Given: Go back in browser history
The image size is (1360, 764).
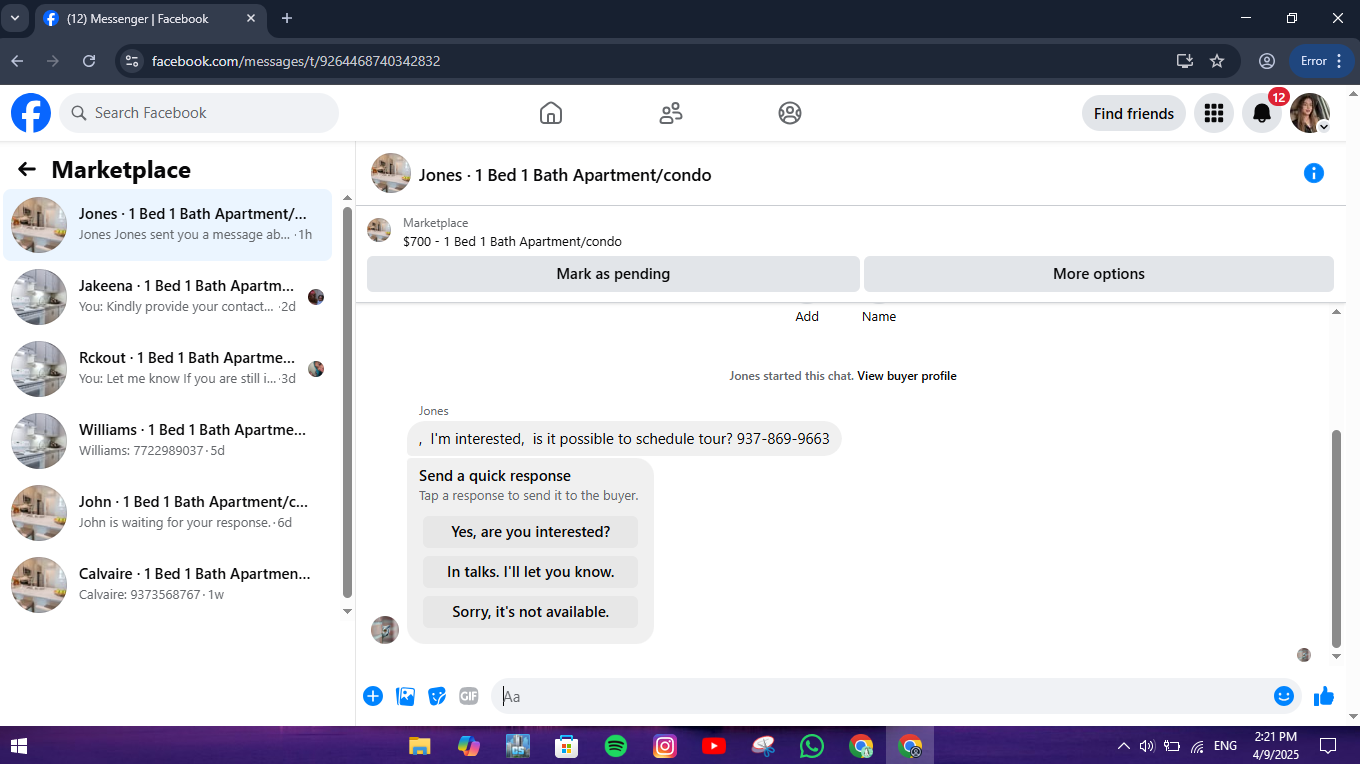Looking at the screenshot, I should 17,61.
